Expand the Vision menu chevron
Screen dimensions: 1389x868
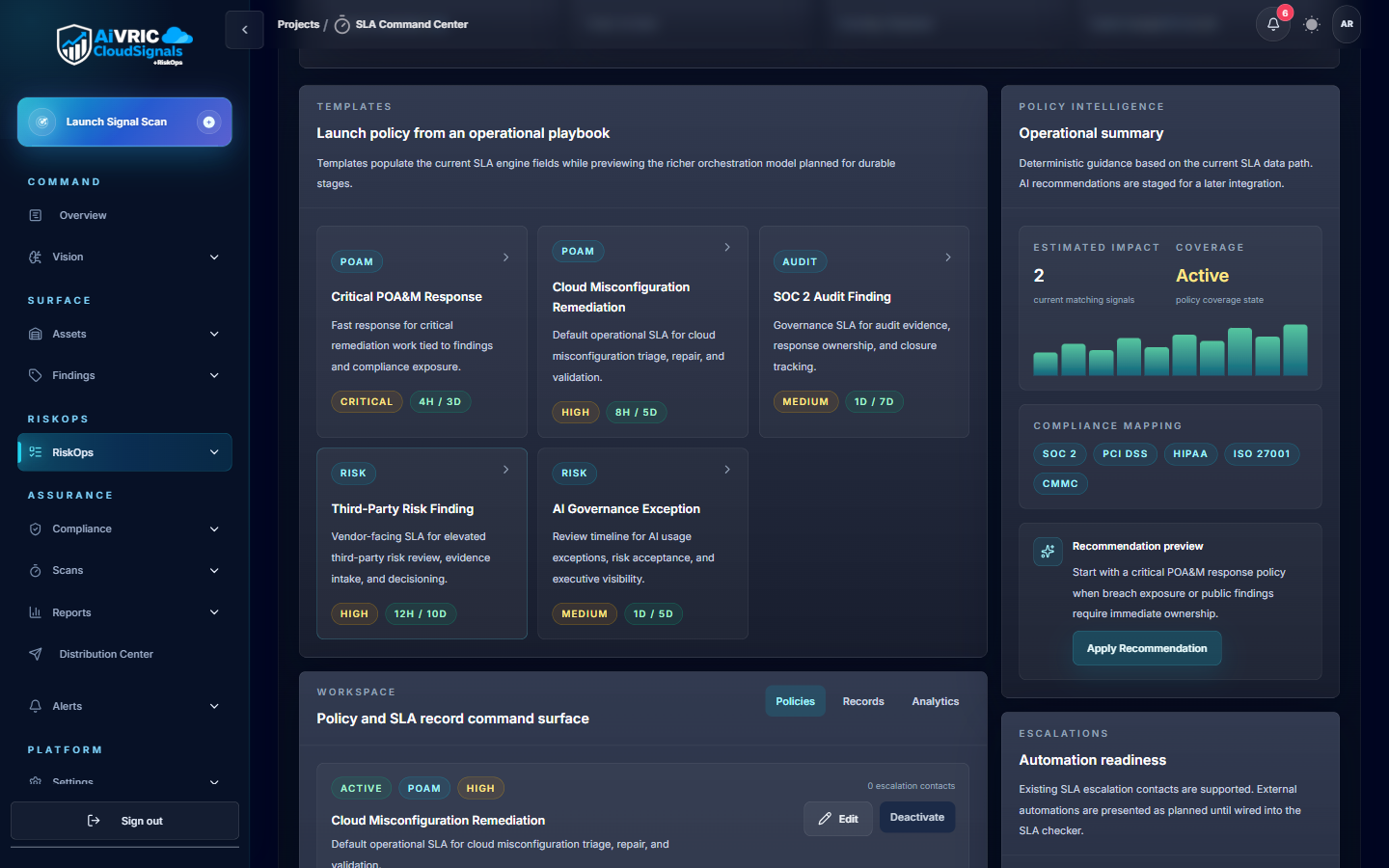(214, 257)
